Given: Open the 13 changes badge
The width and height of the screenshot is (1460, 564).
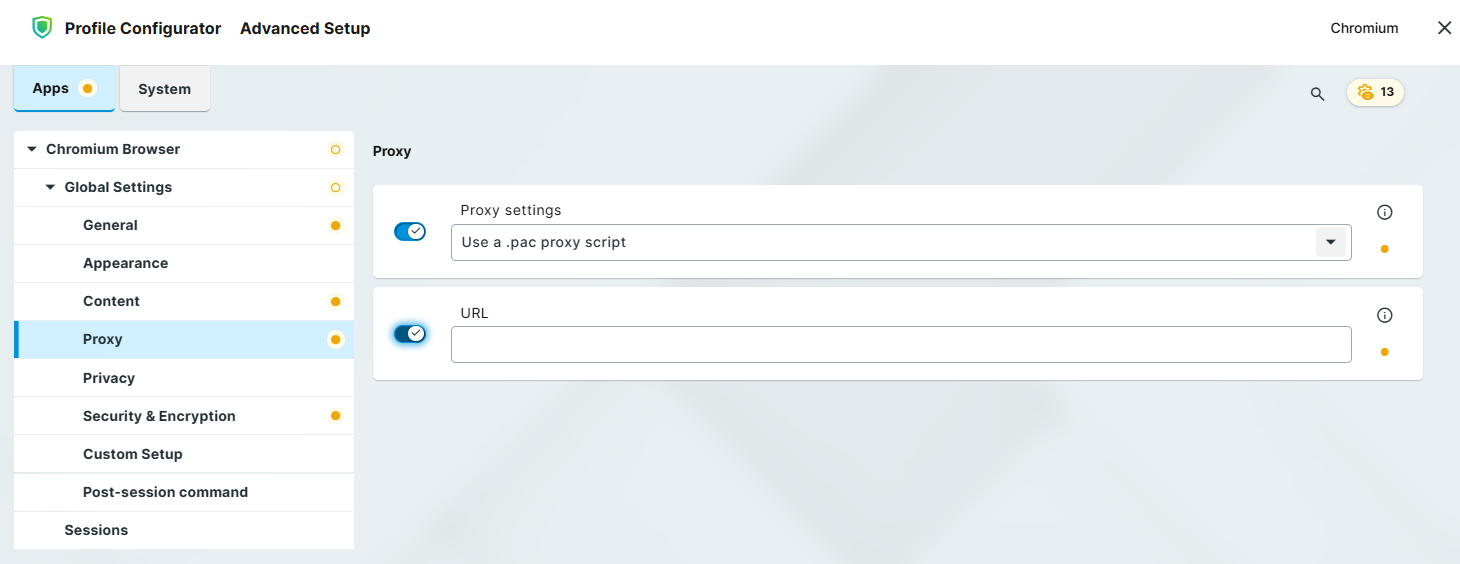Looking at the screenshot, I should (1376, 92).
